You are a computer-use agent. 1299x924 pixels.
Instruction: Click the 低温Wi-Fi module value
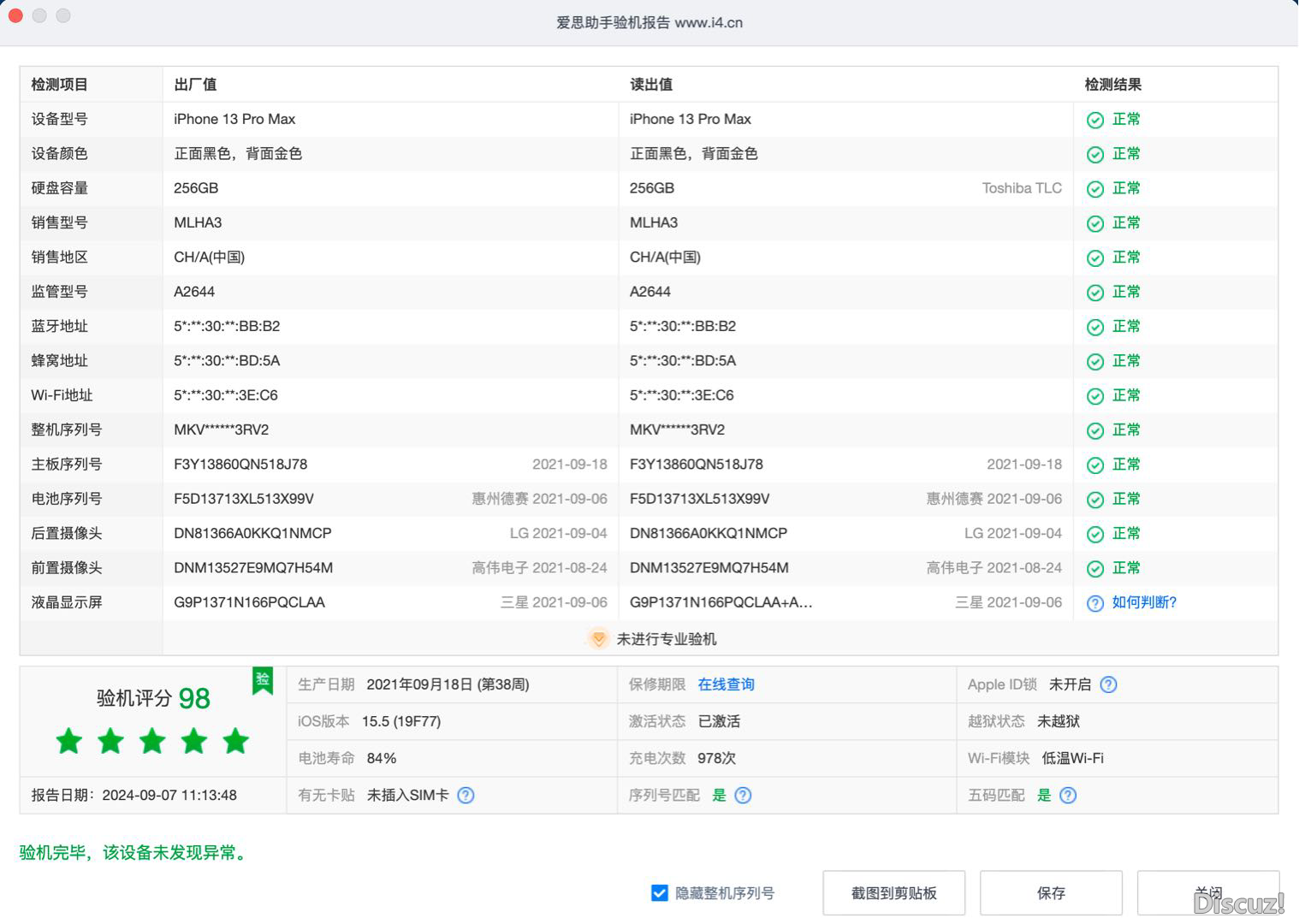coord(1072,759)
